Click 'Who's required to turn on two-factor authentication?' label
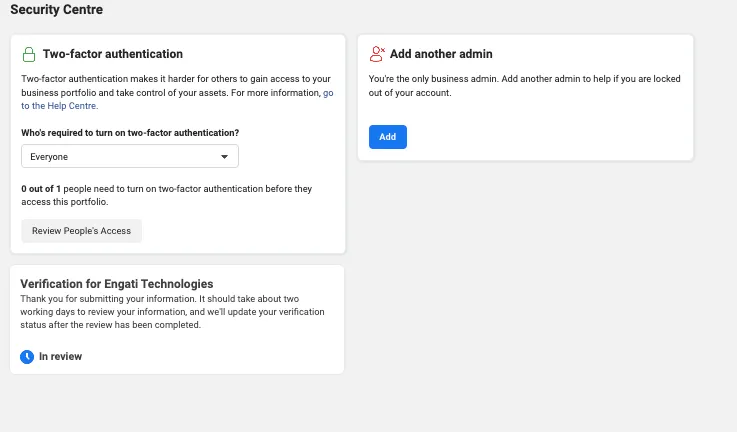The height and width of the screenshot is (432, 737). [x=130, y=133]
